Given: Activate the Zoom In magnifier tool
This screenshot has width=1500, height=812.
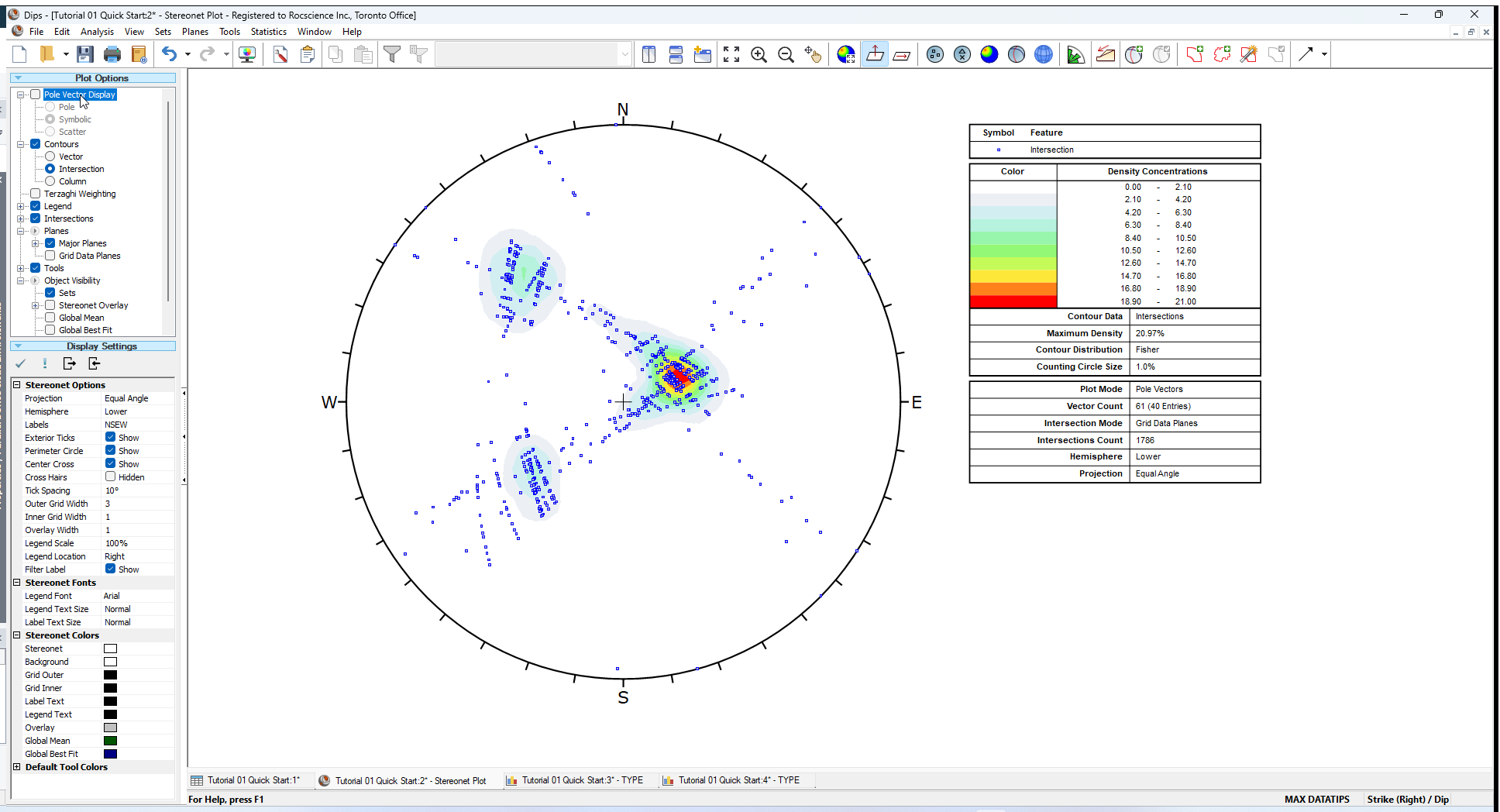Looking at the screenshot, I should point(759,54).
